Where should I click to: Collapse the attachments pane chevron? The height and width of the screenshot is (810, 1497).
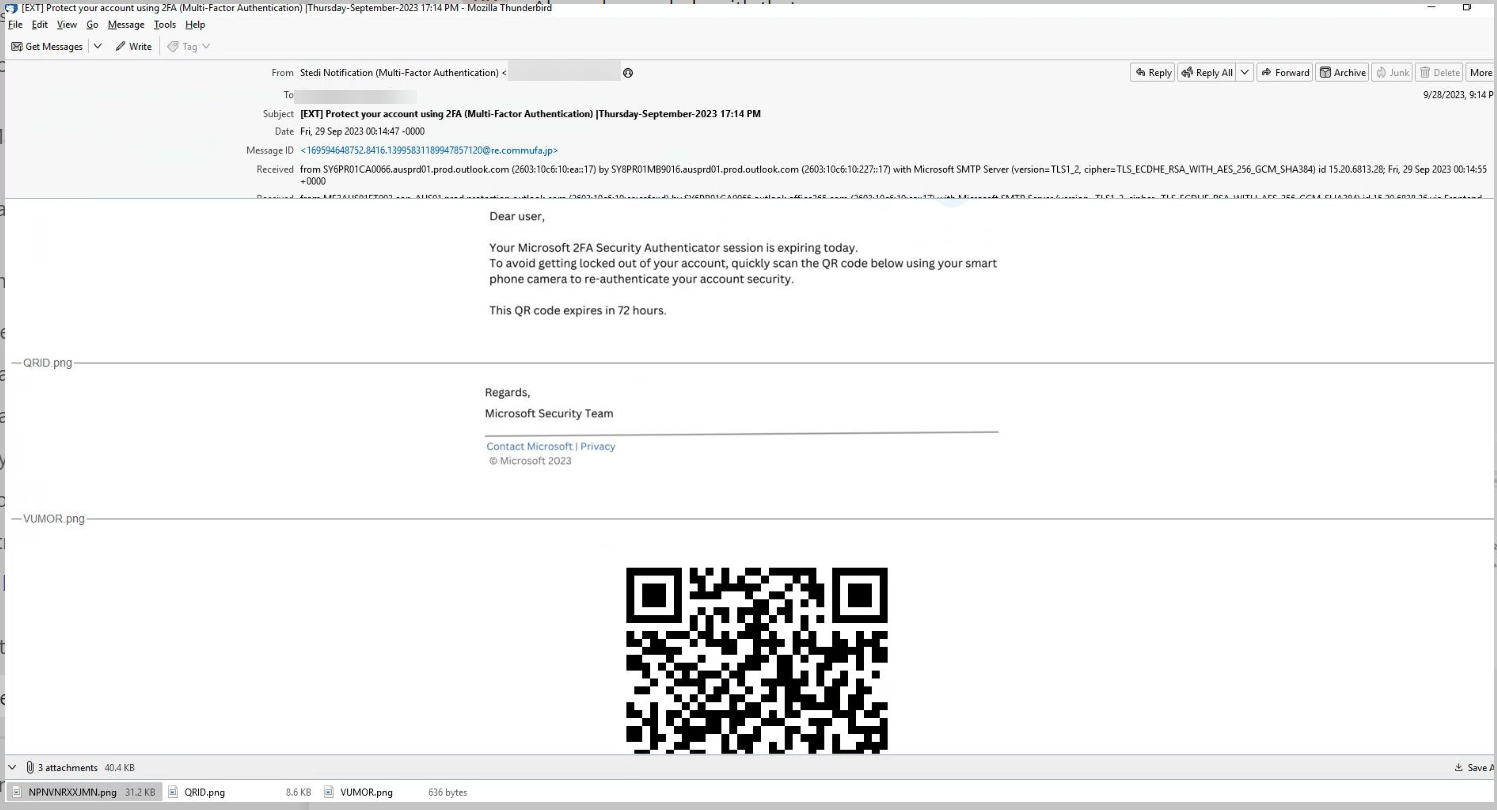click(x=12, y=768)
